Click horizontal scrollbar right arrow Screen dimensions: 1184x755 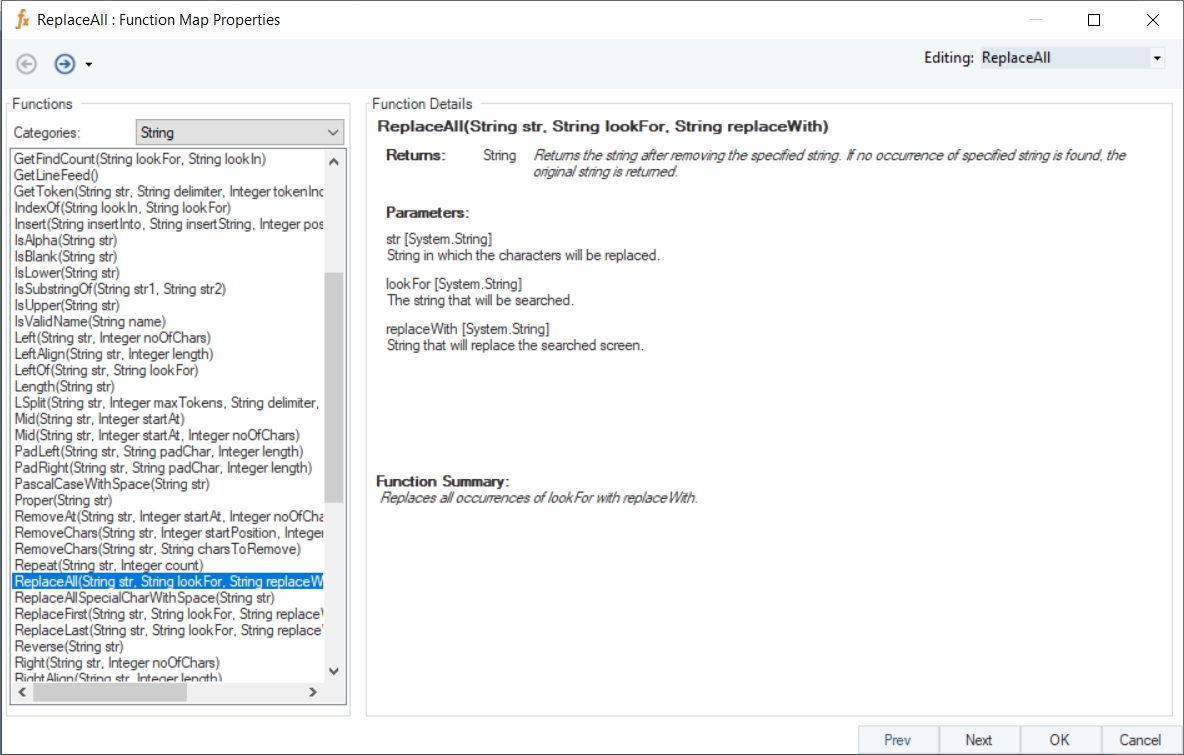(312, 692)
